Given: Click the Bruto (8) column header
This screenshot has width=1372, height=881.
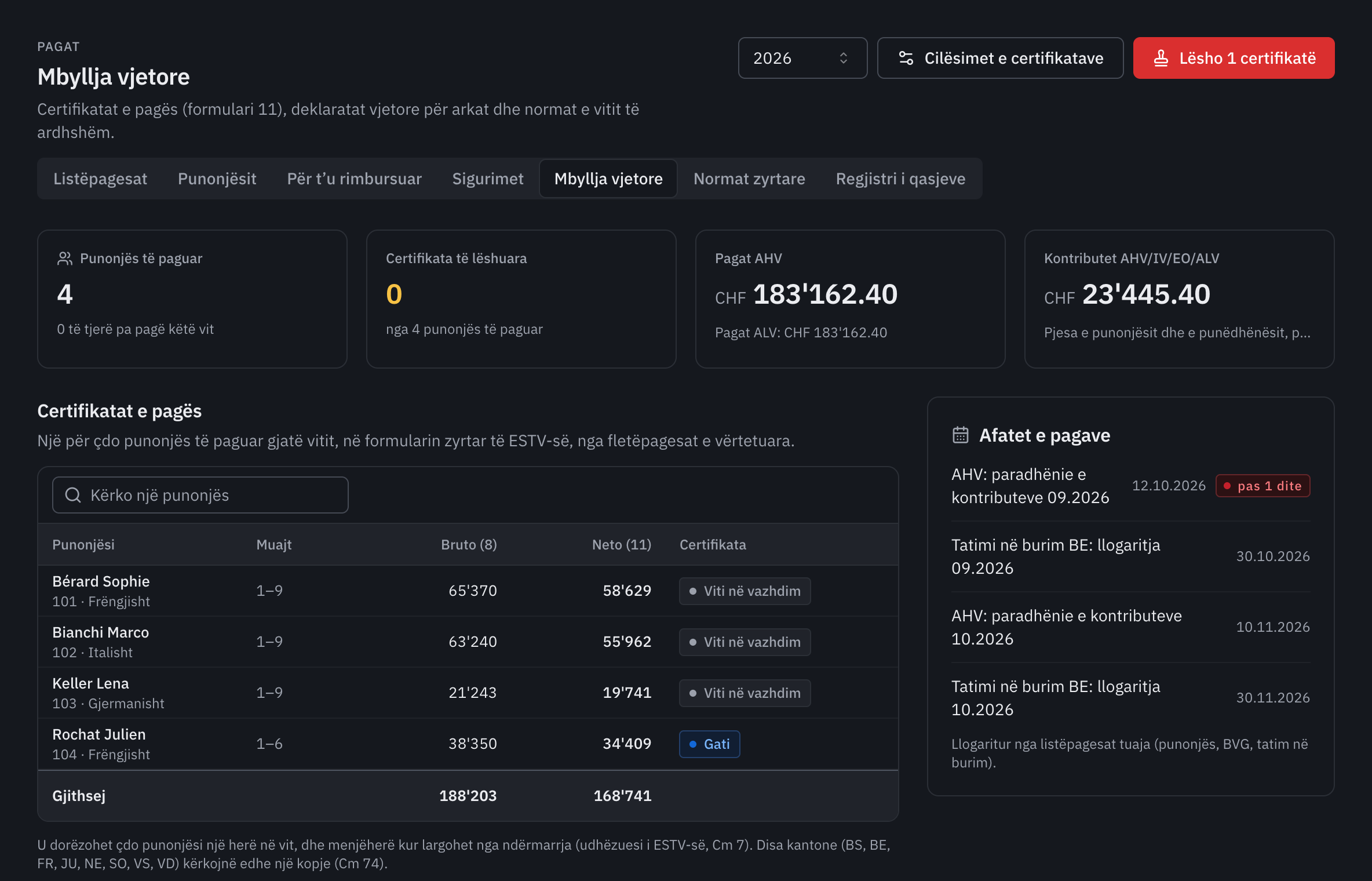Looking at the screenshot, I should [469, 545].
